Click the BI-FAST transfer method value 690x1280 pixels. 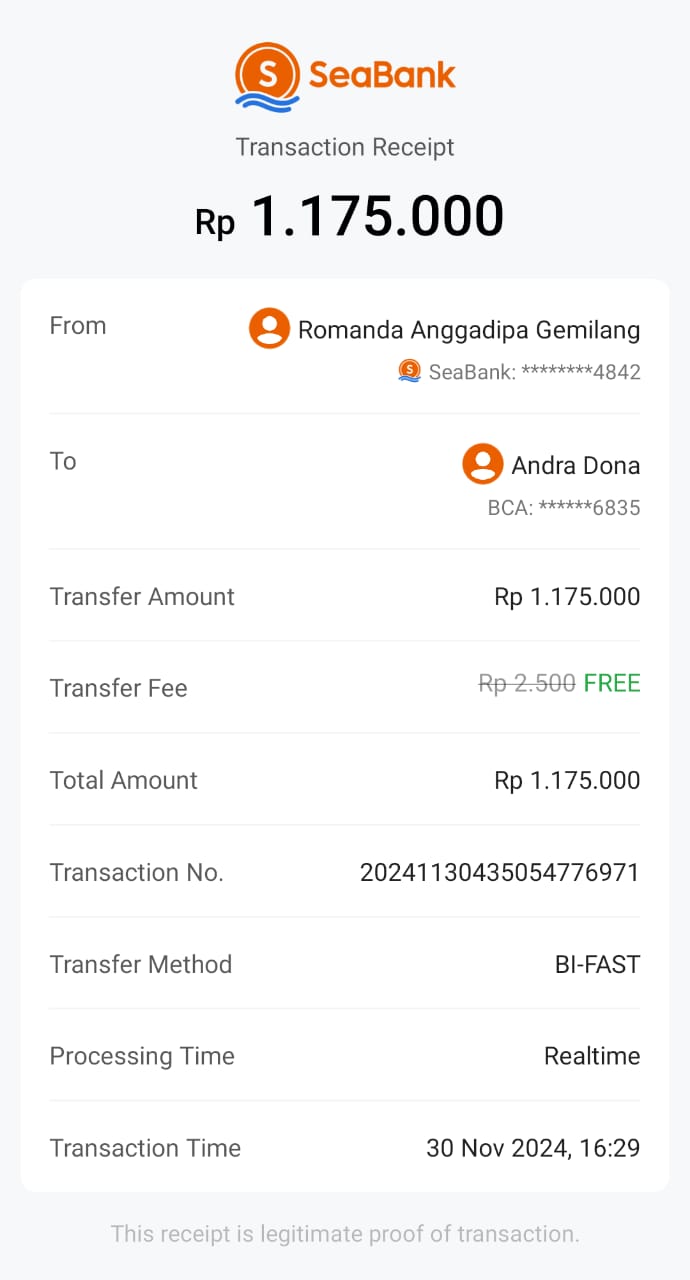(x=597, y=965)
